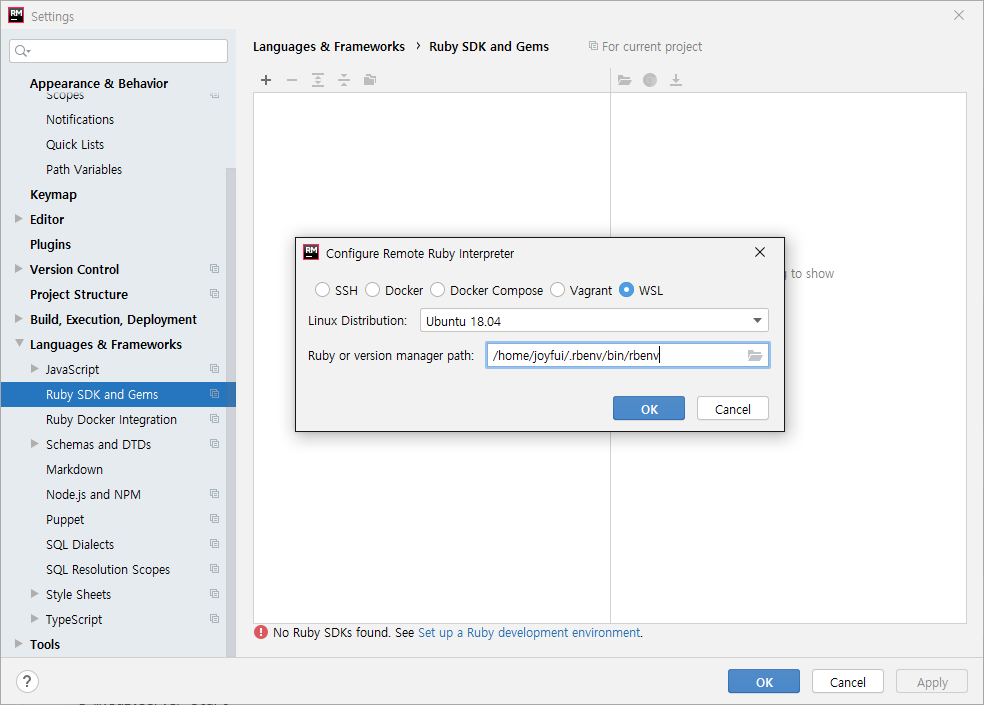Screen dimensions: 984x705
Task: Expand the Build, Execution, Deployment node
Action: click(x=19, y=319)
